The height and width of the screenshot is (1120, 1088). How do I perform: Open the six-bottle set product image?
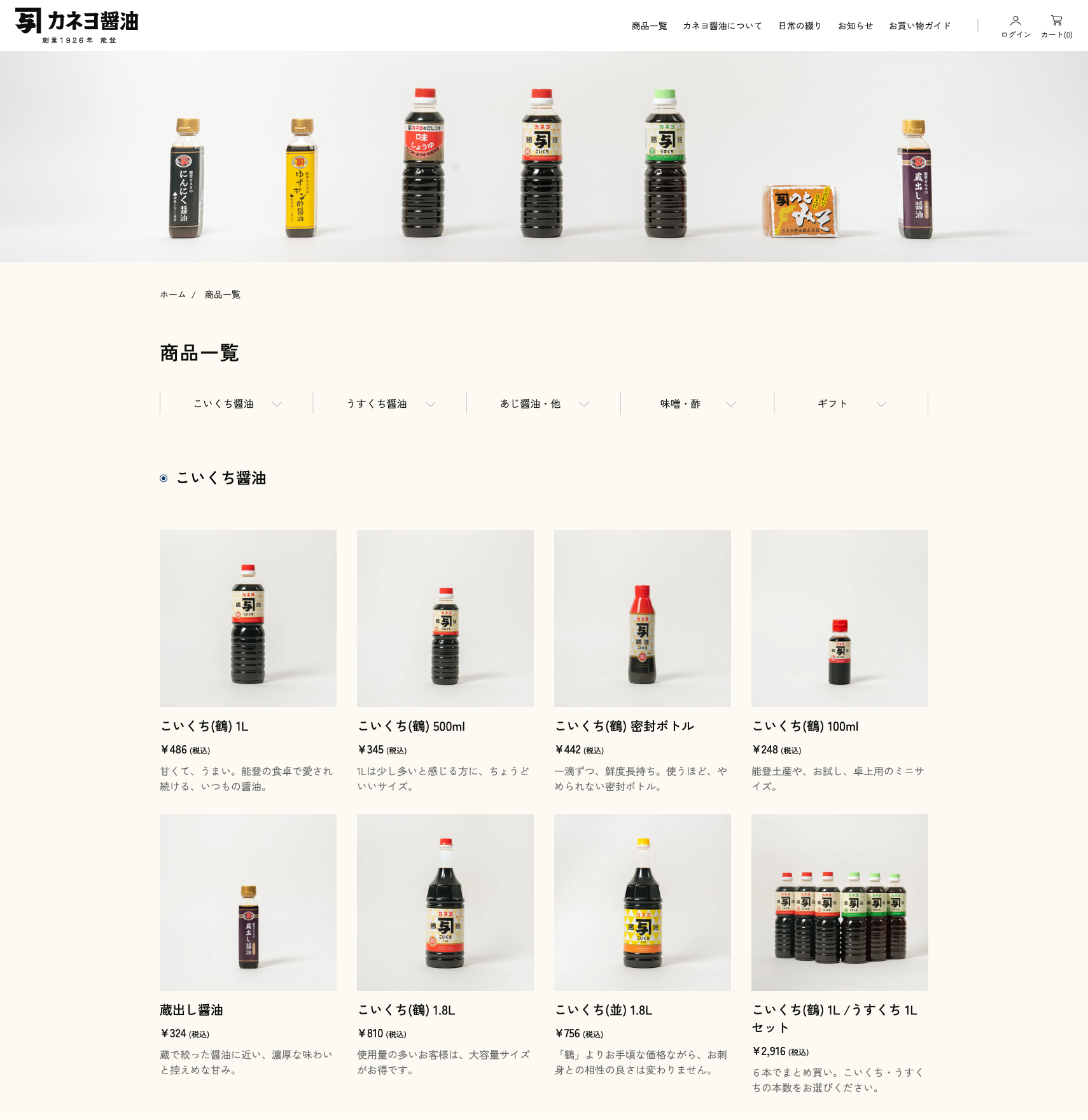[x=840, y=902]
